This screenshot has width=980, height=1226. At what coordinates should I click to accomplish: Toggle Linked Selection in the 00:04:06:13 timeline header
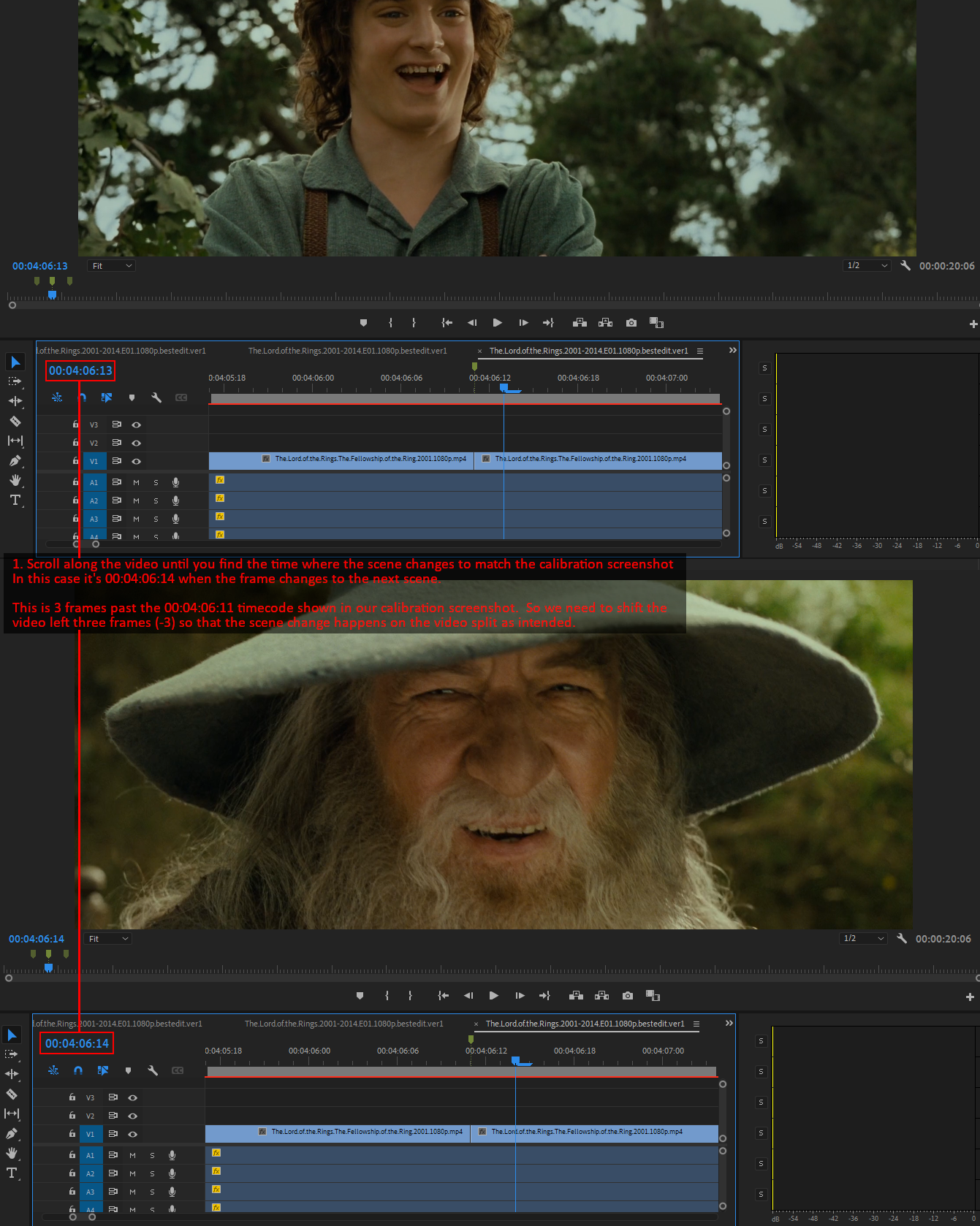[x=107, y=397]
